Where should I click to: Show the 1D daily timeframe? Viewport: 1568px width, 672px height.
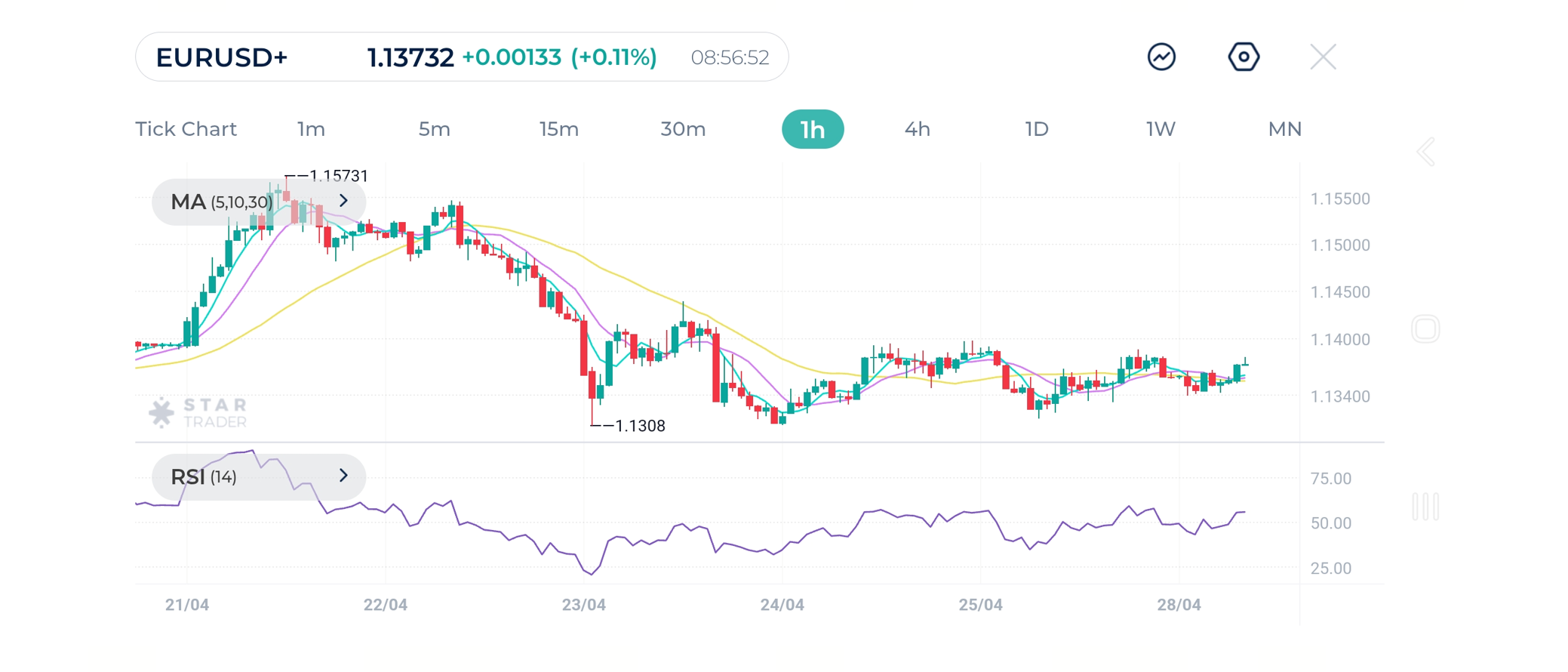[1037, 129]
